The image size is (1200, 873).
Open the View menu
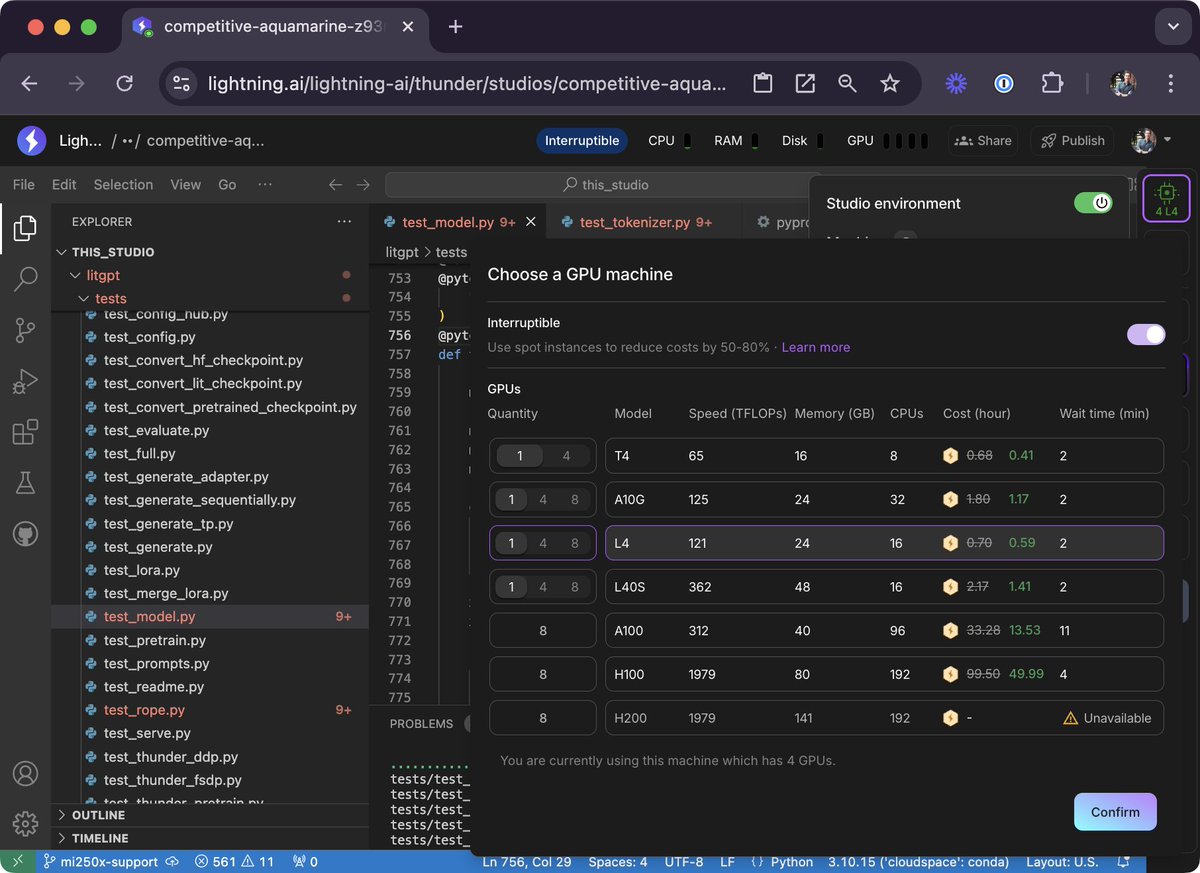click(186, 185)
